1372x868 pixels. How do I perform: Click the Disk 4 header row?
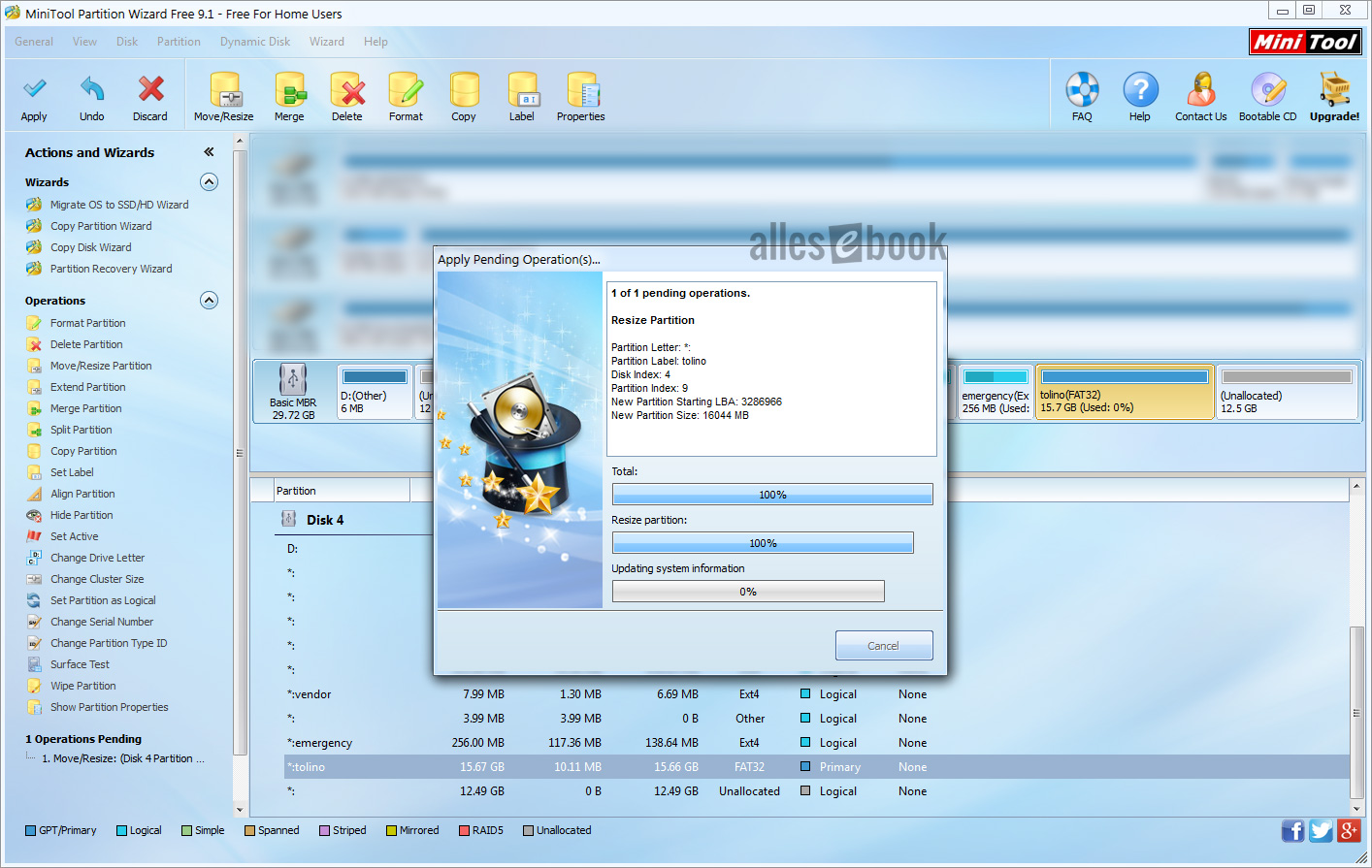(325, 520)
